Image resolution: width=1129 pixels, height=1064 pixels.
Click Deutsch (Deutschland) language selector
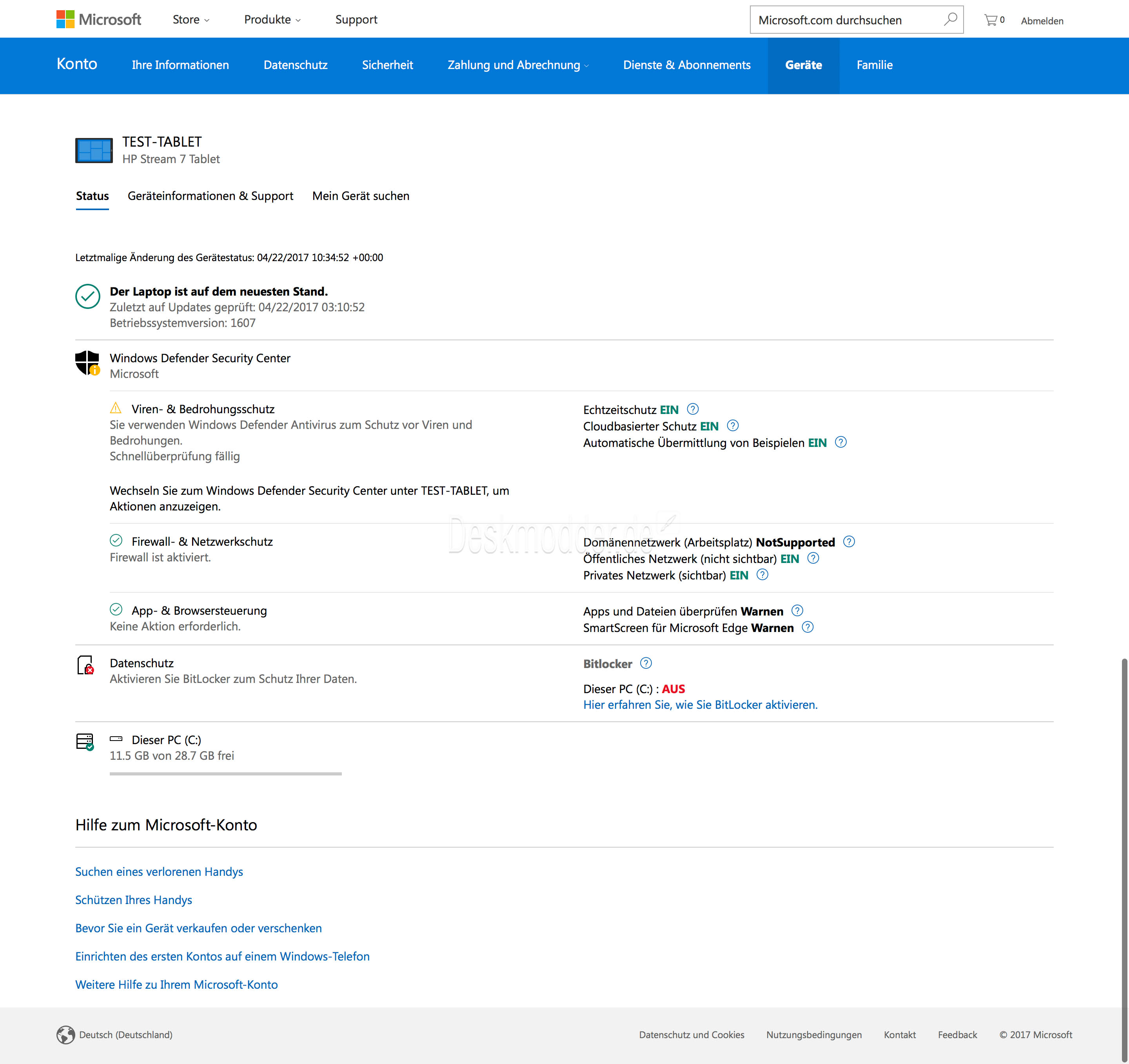pos(125,1035)
